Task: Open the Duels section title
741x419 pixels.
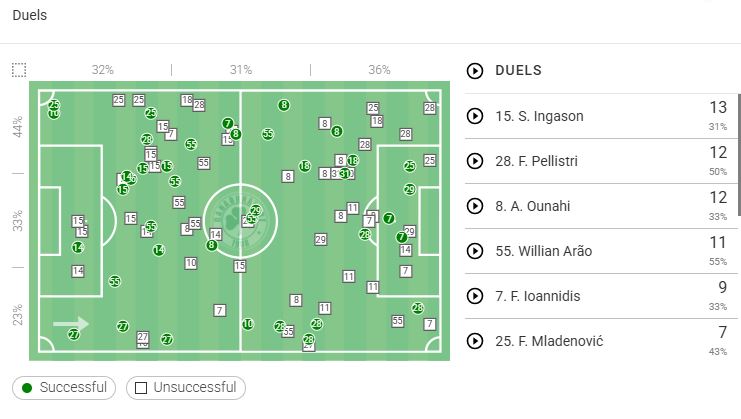Action: (28, 16)
